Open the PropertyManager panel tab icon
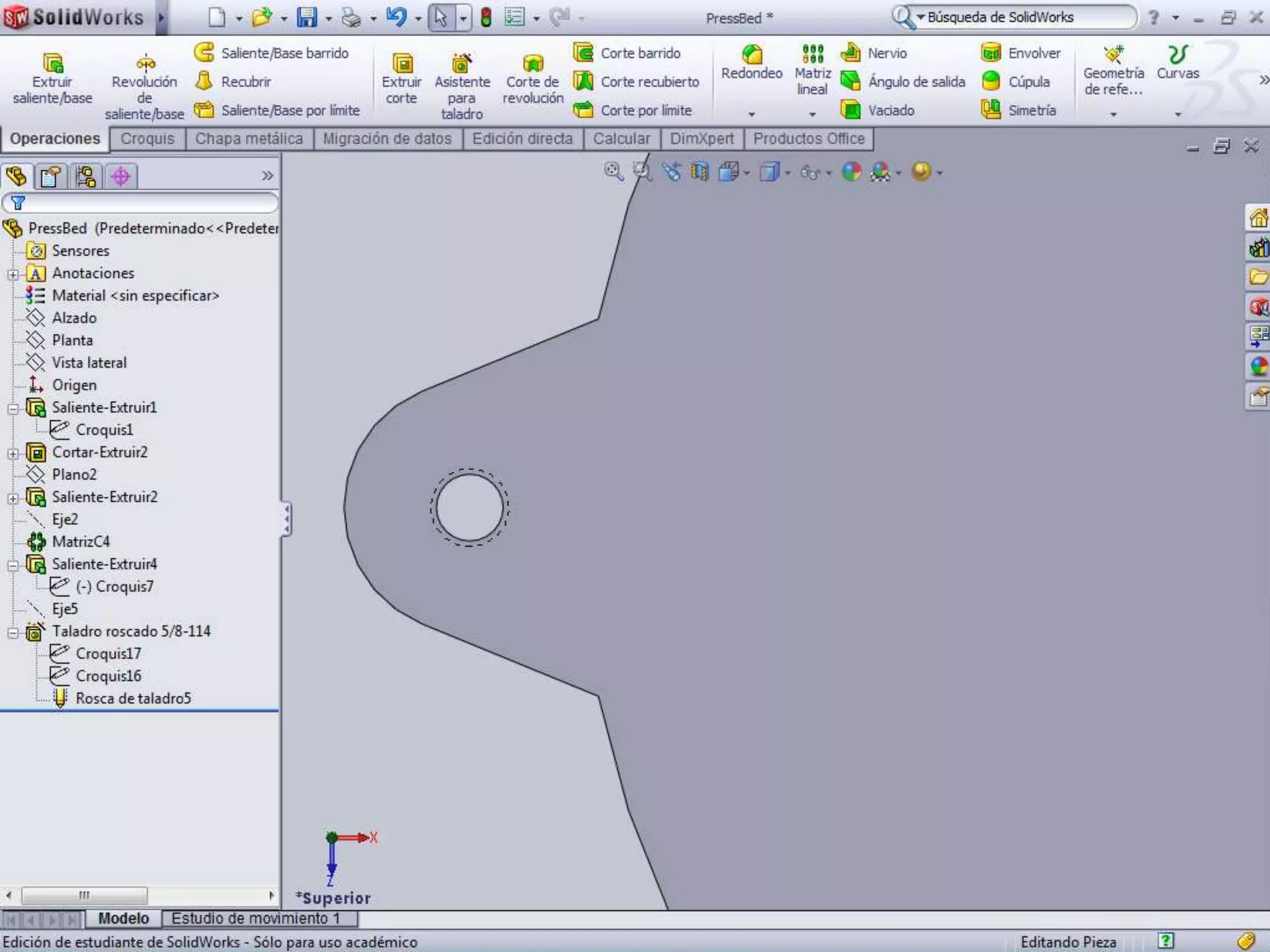 51,177
